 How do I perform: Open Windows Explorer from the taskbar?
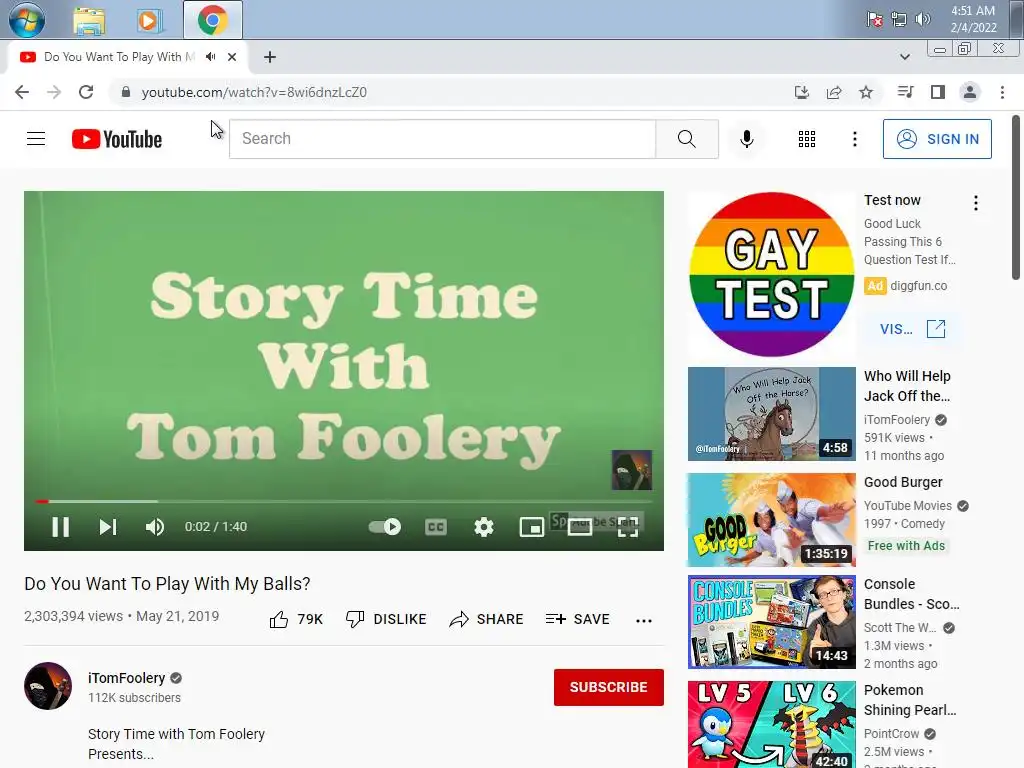(89, 20)
